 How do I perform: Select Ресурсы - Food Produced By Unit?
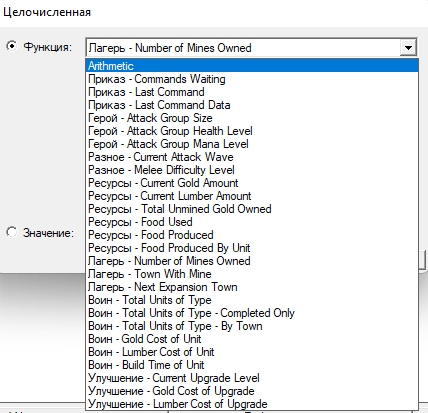coord(252,248)
